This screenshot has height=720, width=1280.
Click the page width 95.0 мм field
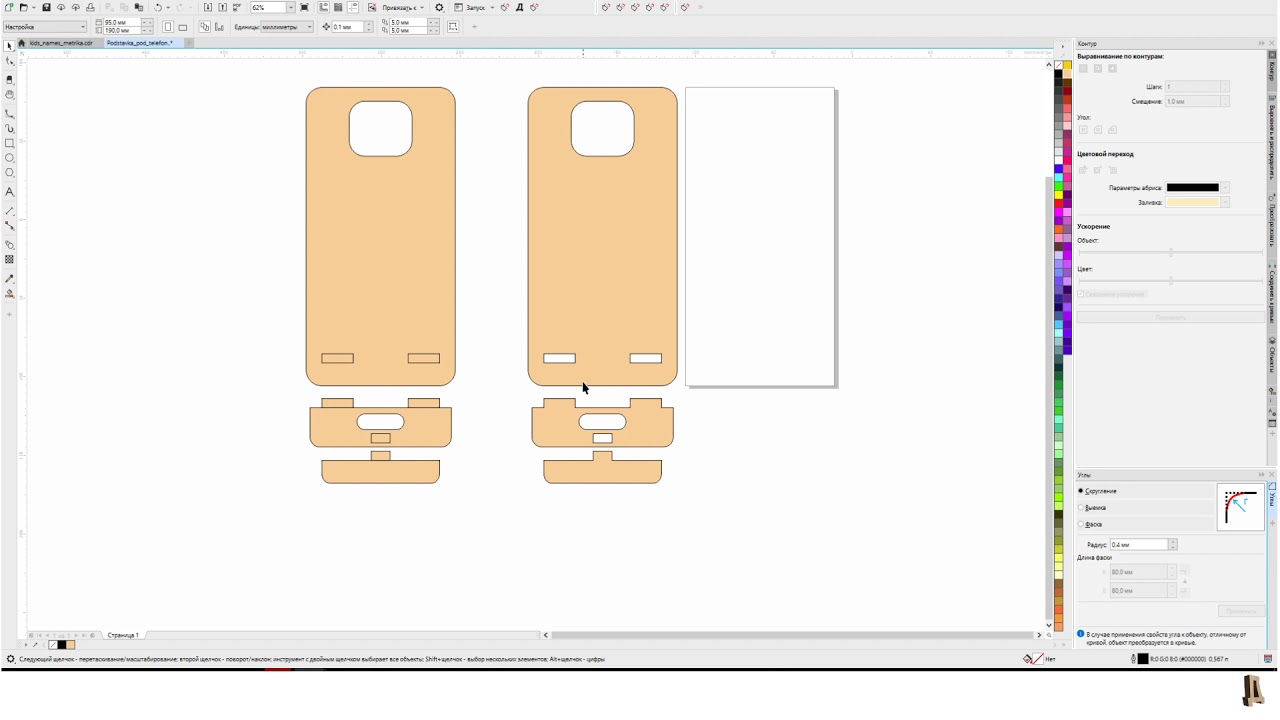(121, 22)
